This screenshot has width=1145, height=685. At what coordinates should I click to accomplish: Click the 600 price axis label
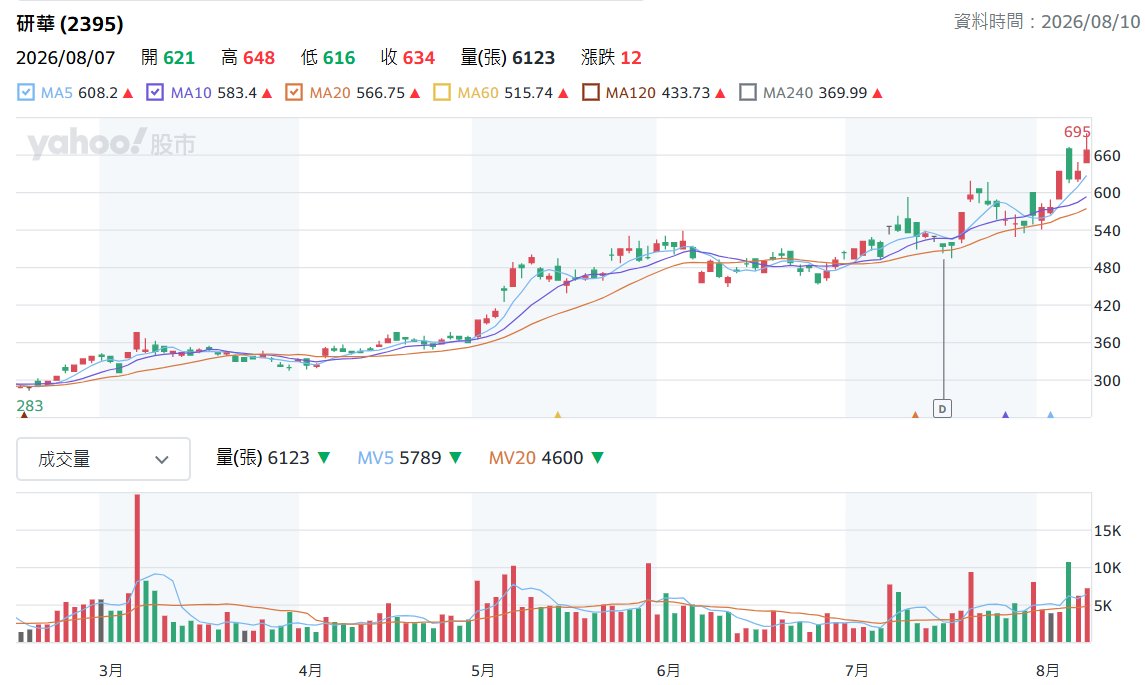pos(1107,193)
